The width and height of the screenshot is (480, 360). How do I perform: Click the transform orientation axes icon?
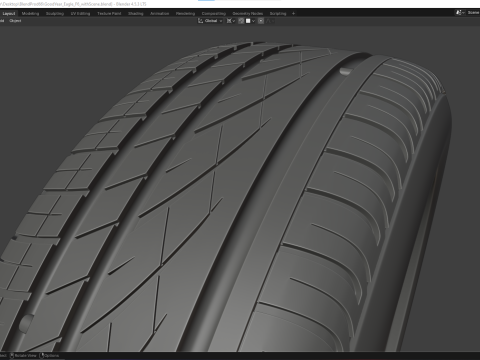click(200, 21)
